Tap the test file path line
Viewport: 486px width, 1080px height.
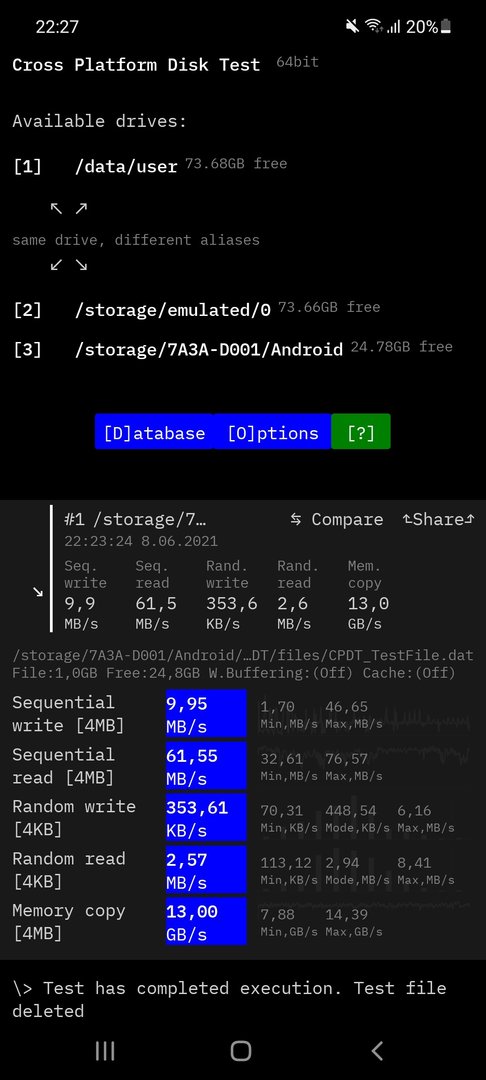243,656
